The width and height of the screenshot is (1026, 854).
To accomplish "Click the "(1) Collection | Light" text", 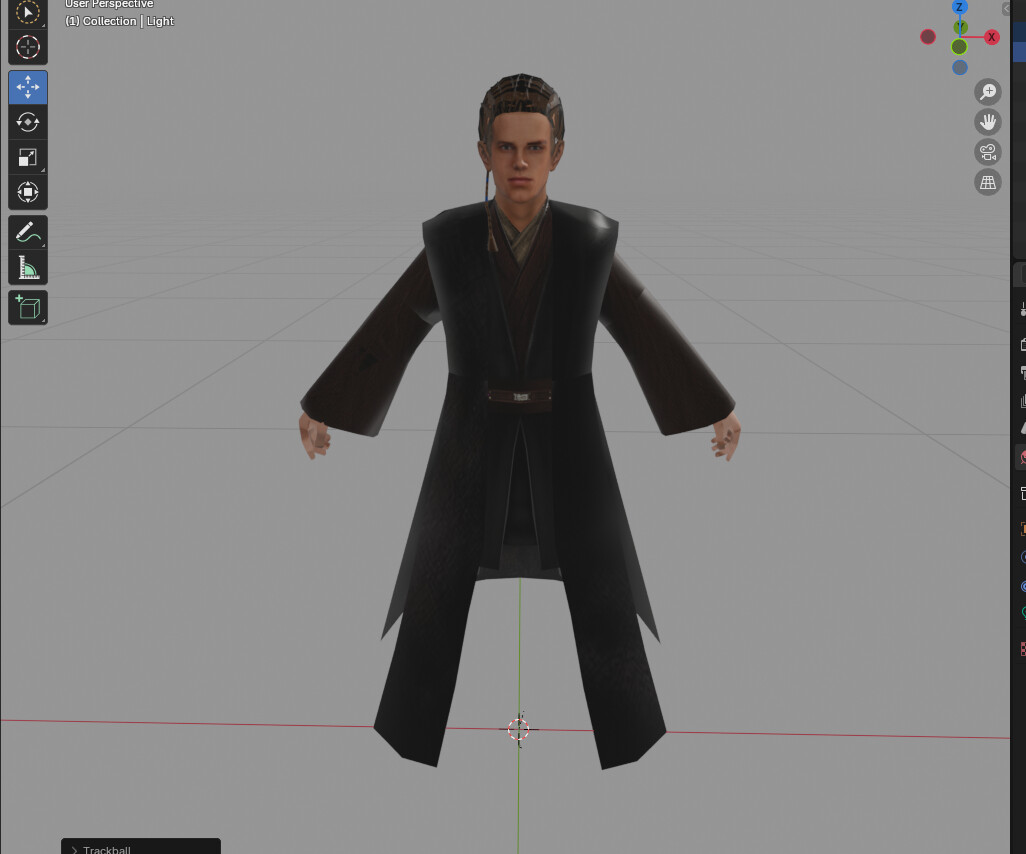I will click(119, 21).
